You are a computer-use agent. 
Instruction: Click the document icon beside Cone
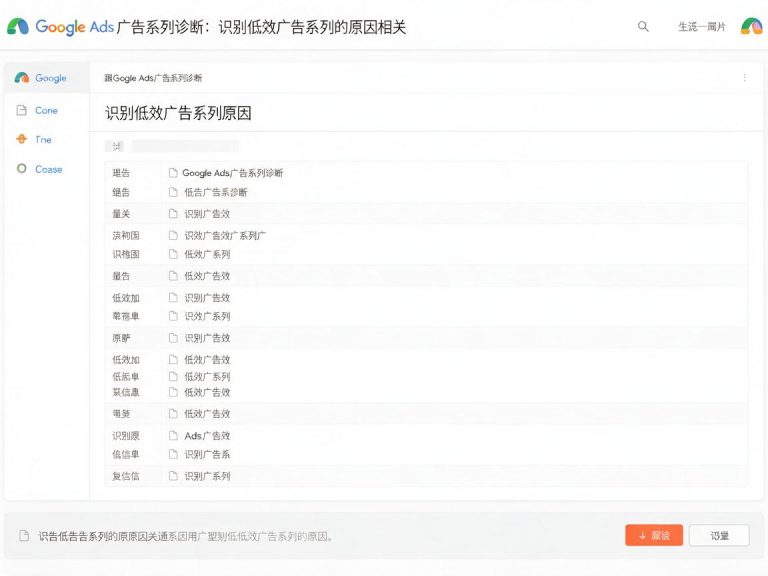(x=22, y=110)
